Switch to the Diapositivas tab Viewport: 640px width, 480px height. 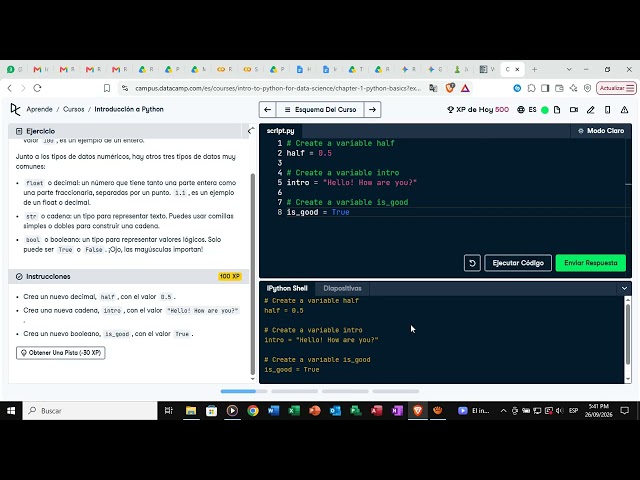[x=342, y=288]
